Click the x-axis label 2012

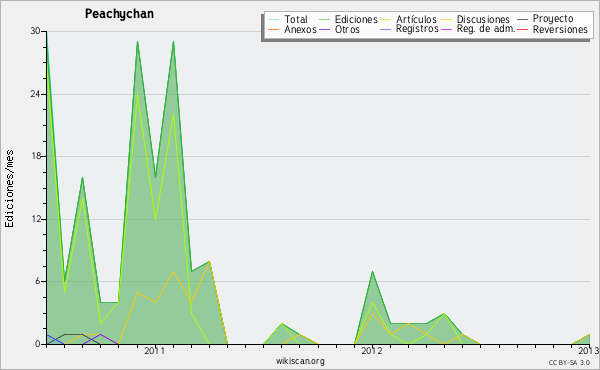tap(372, 351)
